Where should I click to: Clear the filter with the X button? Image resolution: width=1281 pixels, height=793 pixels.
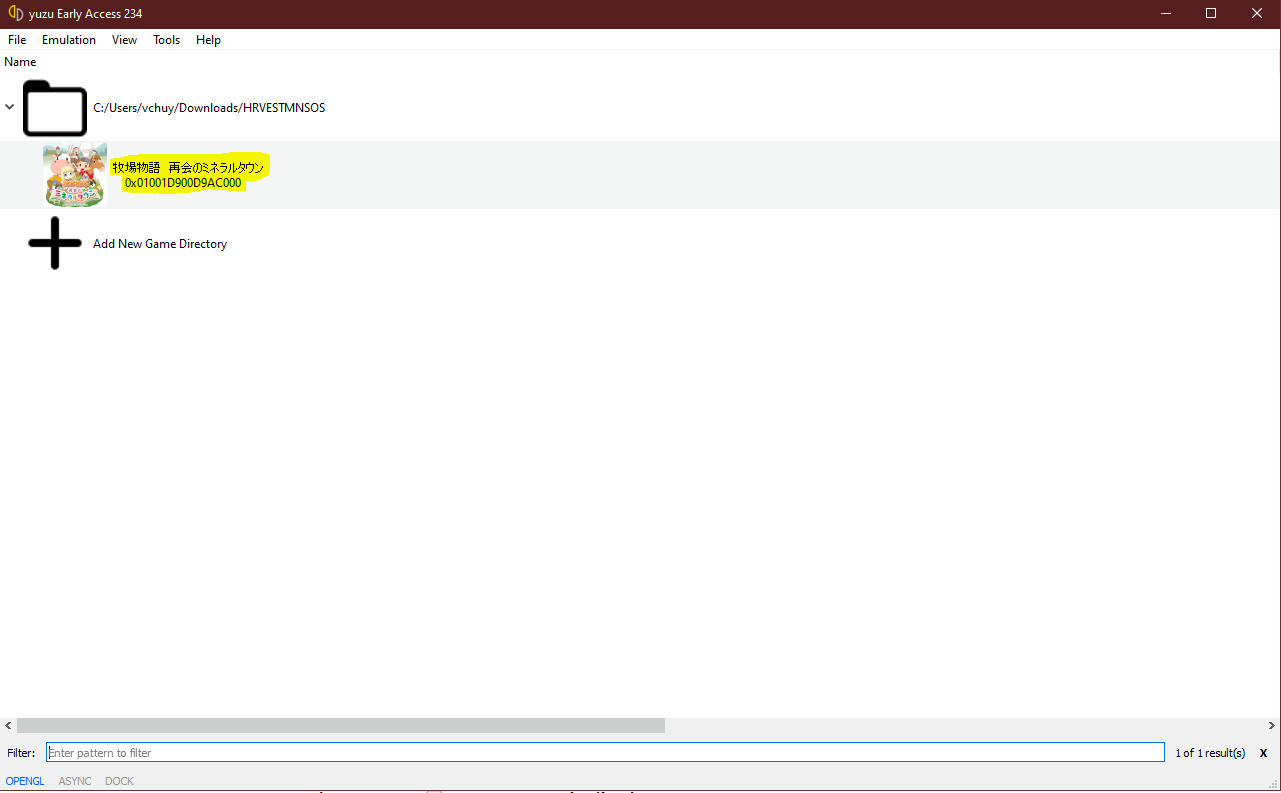[x=1263, y=753]
